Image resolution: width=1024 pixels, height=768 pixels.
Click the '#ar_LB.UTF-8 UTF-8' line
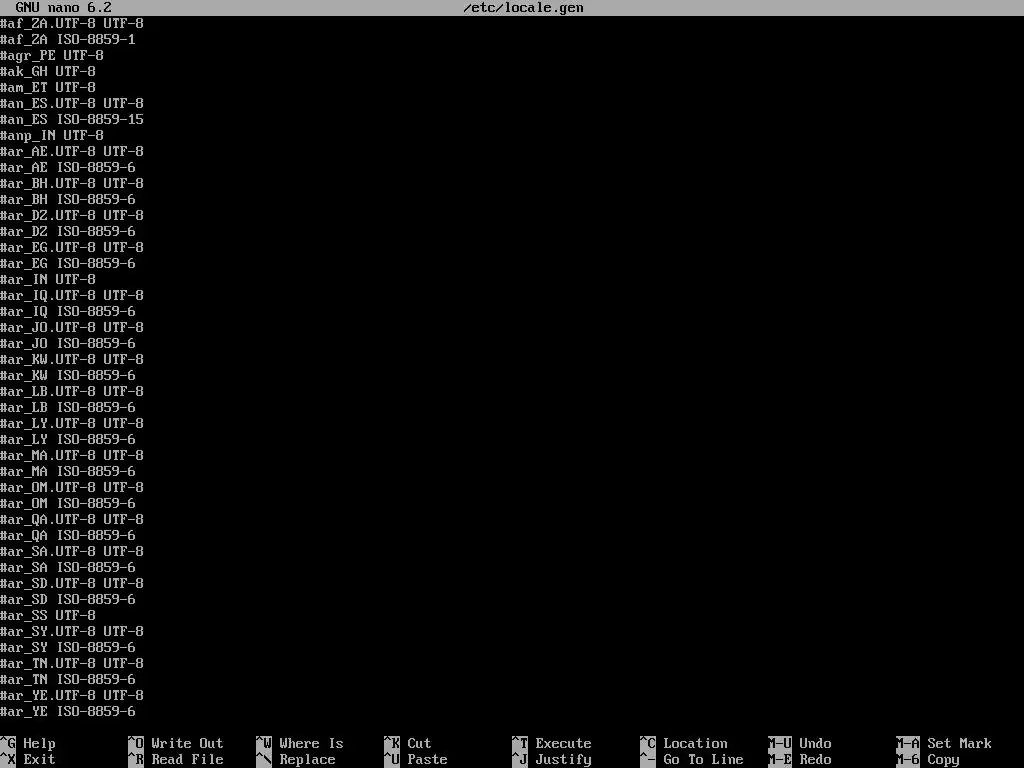tap(72, 391)
